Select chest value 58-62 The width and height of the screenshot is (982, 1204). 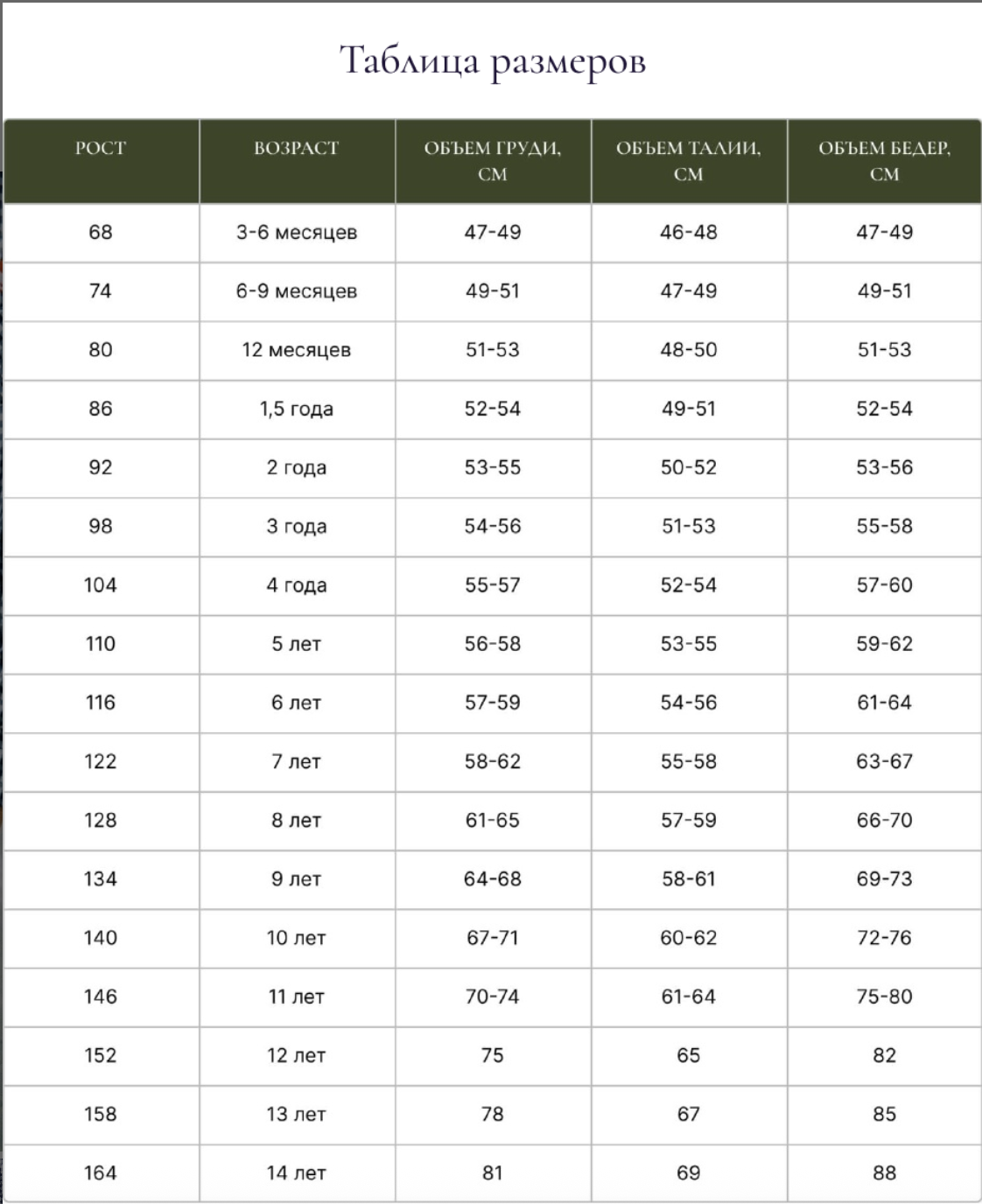[x=493, y=761]
